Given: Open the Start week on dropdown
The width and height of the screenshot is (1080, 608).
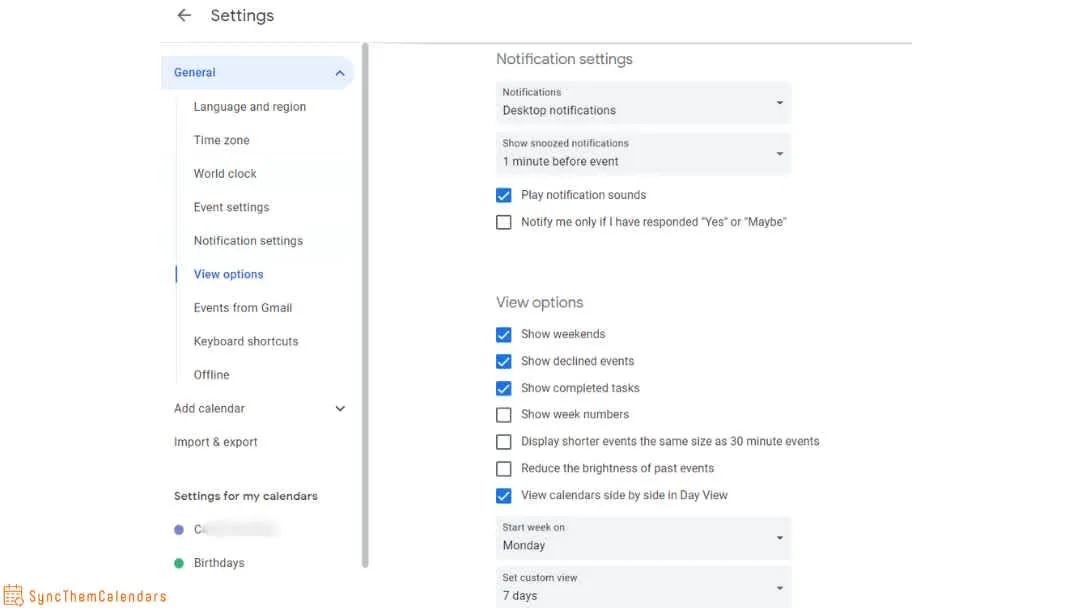Looking at the screenshot, I should tap(643, 538).
